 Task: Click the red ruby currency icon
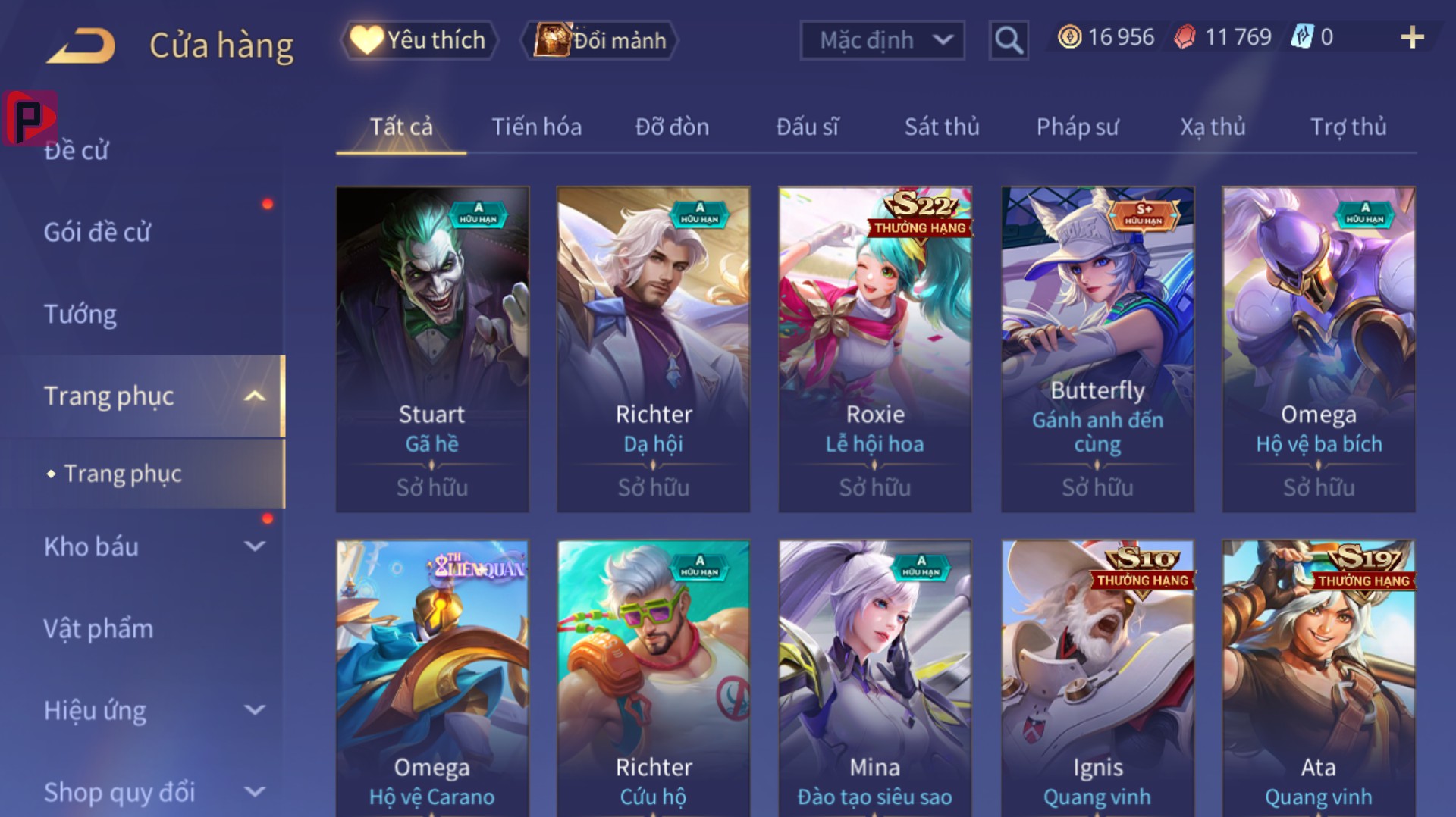(1185, 37)
